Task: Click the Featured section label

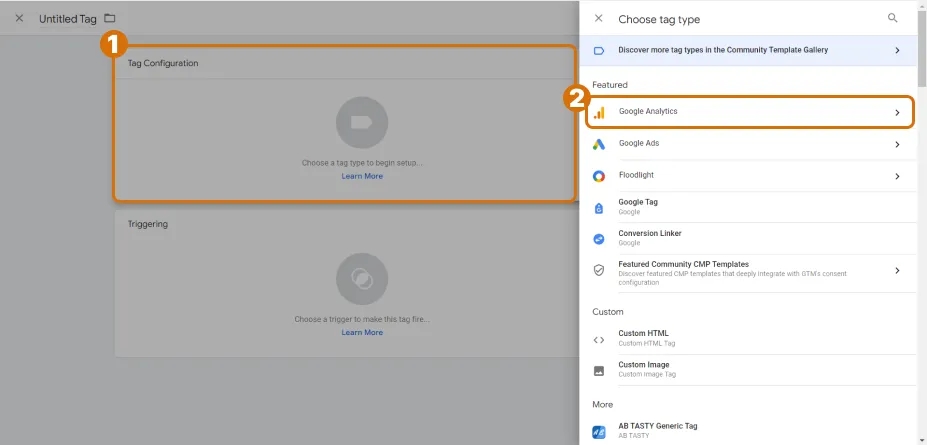Action: (x=610, y=85)
